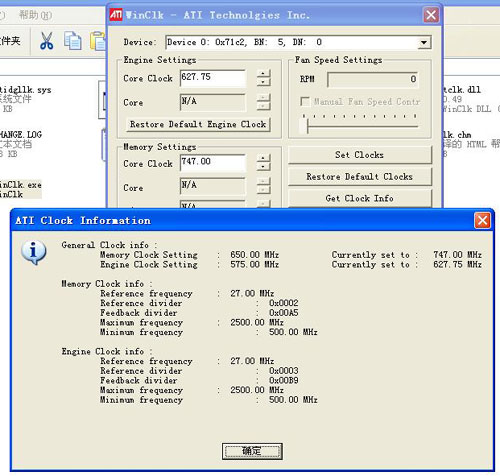500x476 pixels.
Task: Click the fan speed slider thumb
Action: click(305, 127)
